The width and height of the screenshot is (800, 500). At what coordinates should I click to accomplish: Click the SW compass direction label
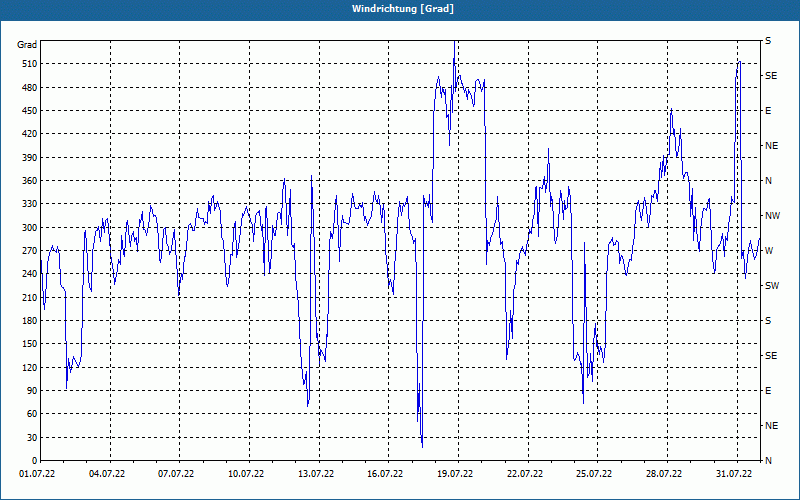click(x=772, y=286)
